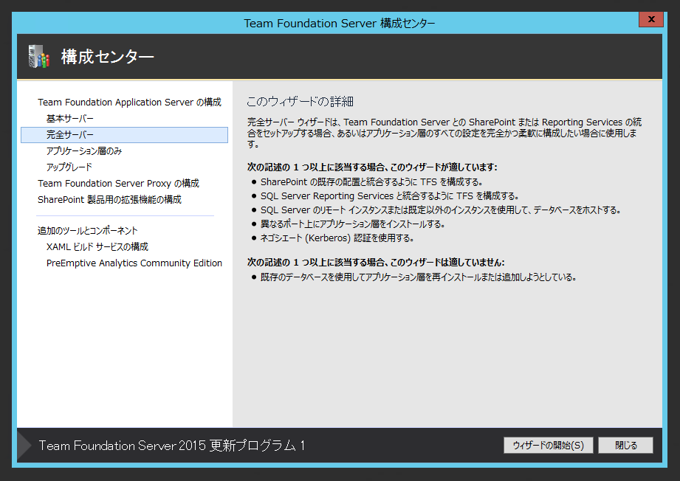
Task: Close the window with the red X
Action: [x=651, y=19]
